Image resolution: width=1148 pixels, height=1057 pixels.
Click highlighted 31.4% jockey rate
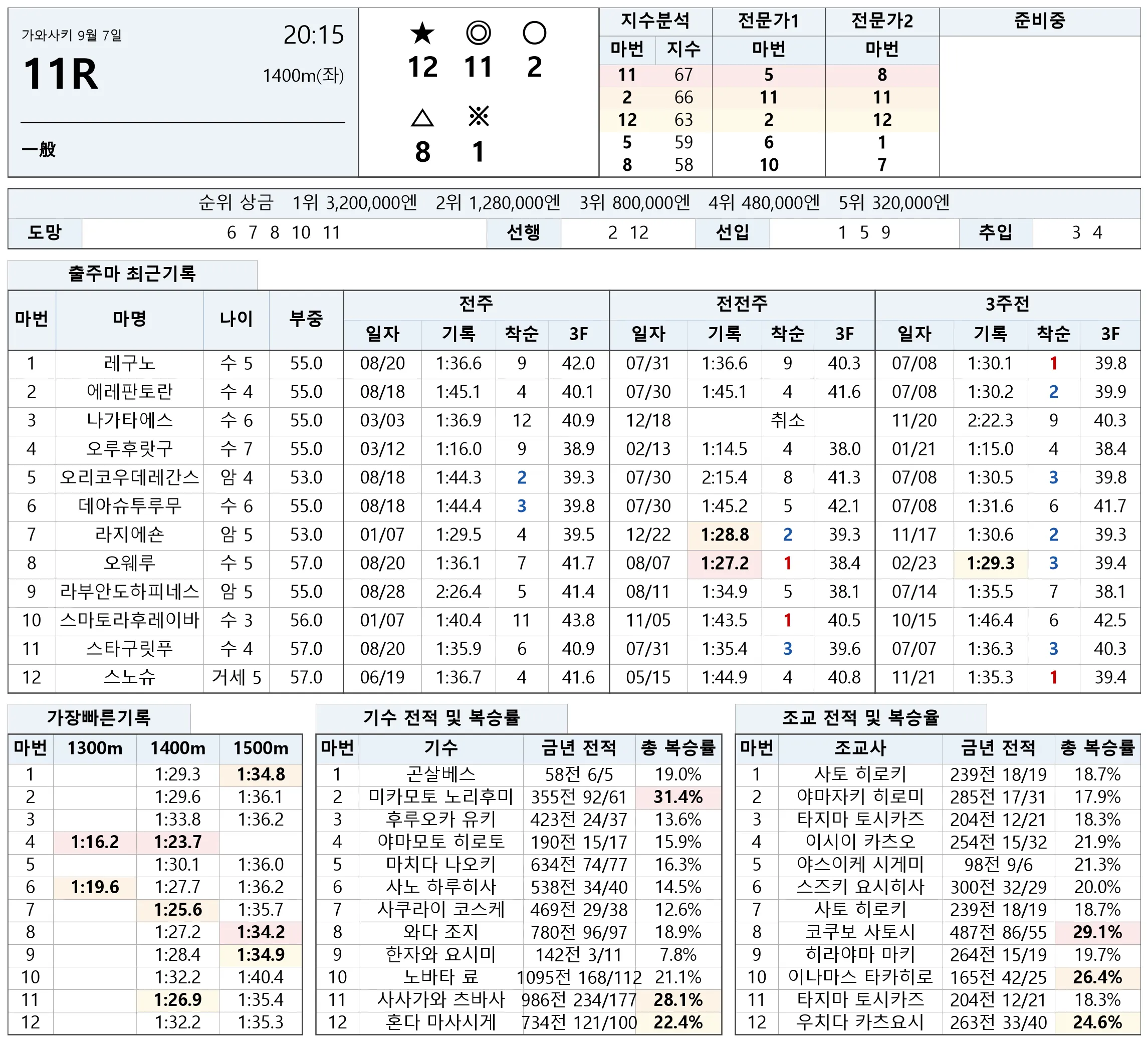click(678, 797)
